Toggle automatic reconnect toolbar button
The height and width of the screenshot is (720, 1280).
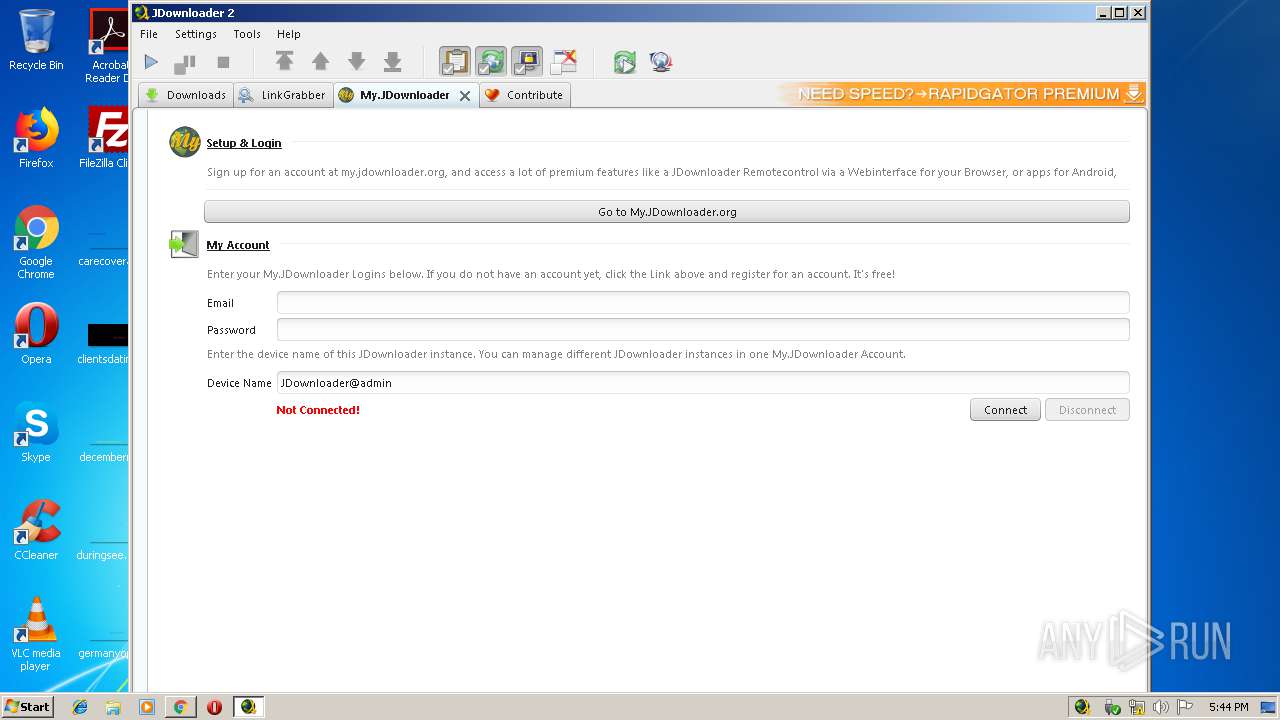(491, 62)
